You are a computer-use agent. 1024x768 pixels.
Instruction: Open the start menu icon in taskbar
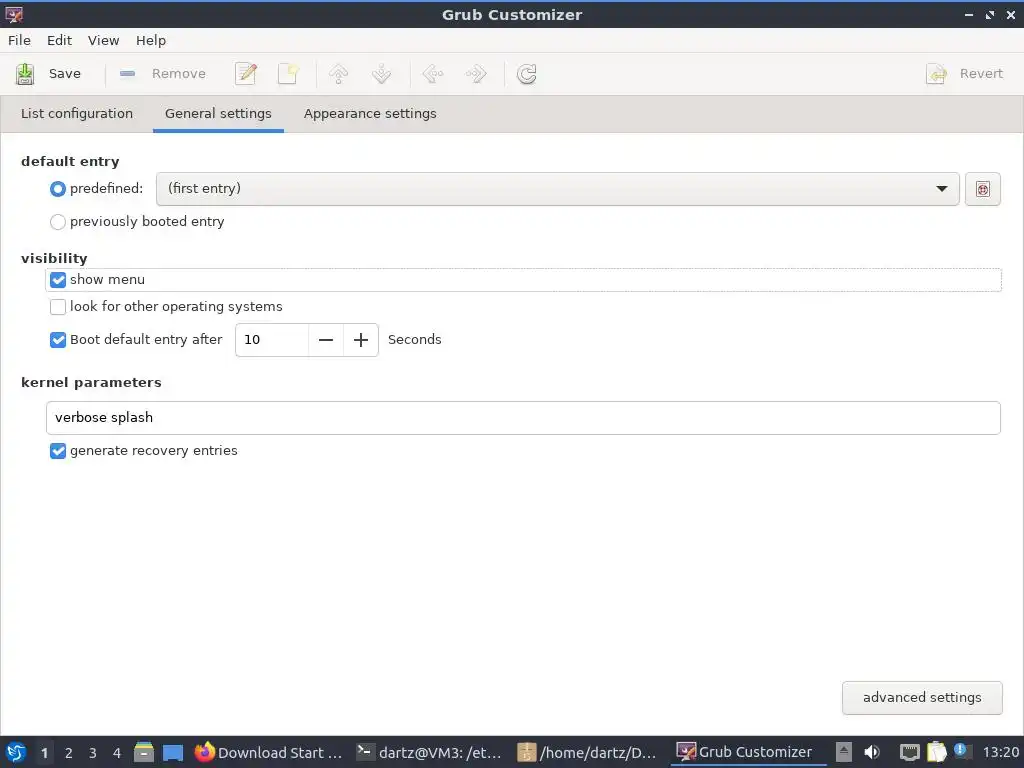[x=15, y=752]
